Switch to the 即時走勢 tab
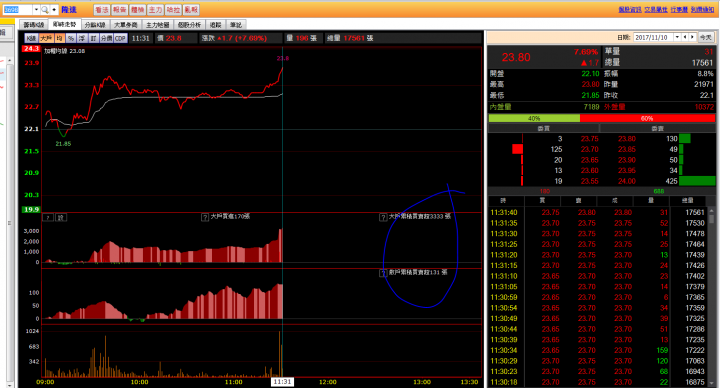 (64, 24)
